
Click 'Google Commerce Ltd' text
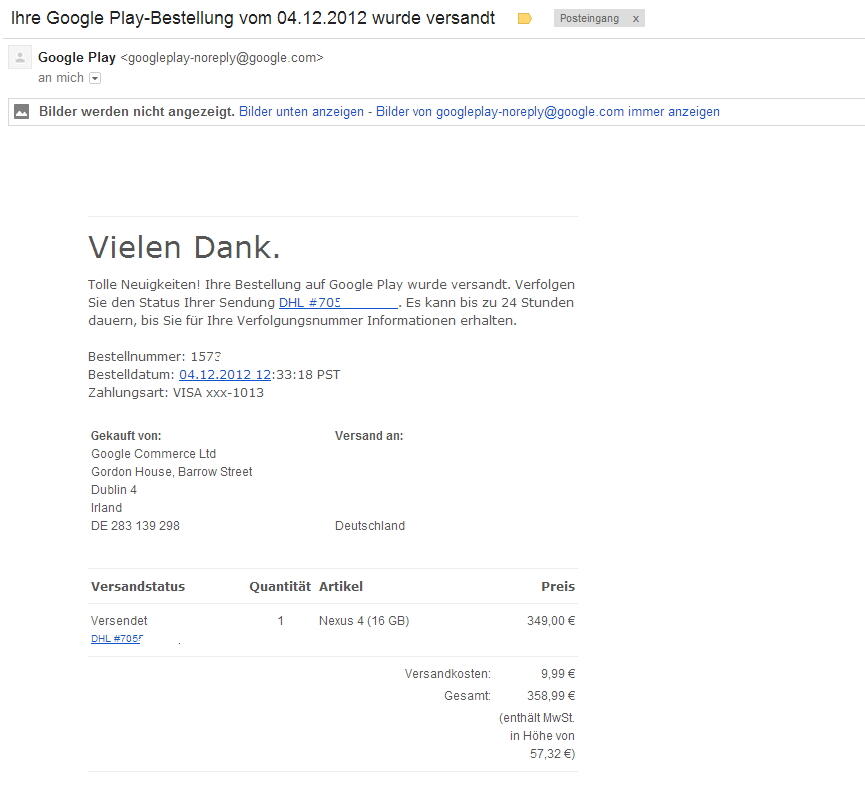[153, 454]
